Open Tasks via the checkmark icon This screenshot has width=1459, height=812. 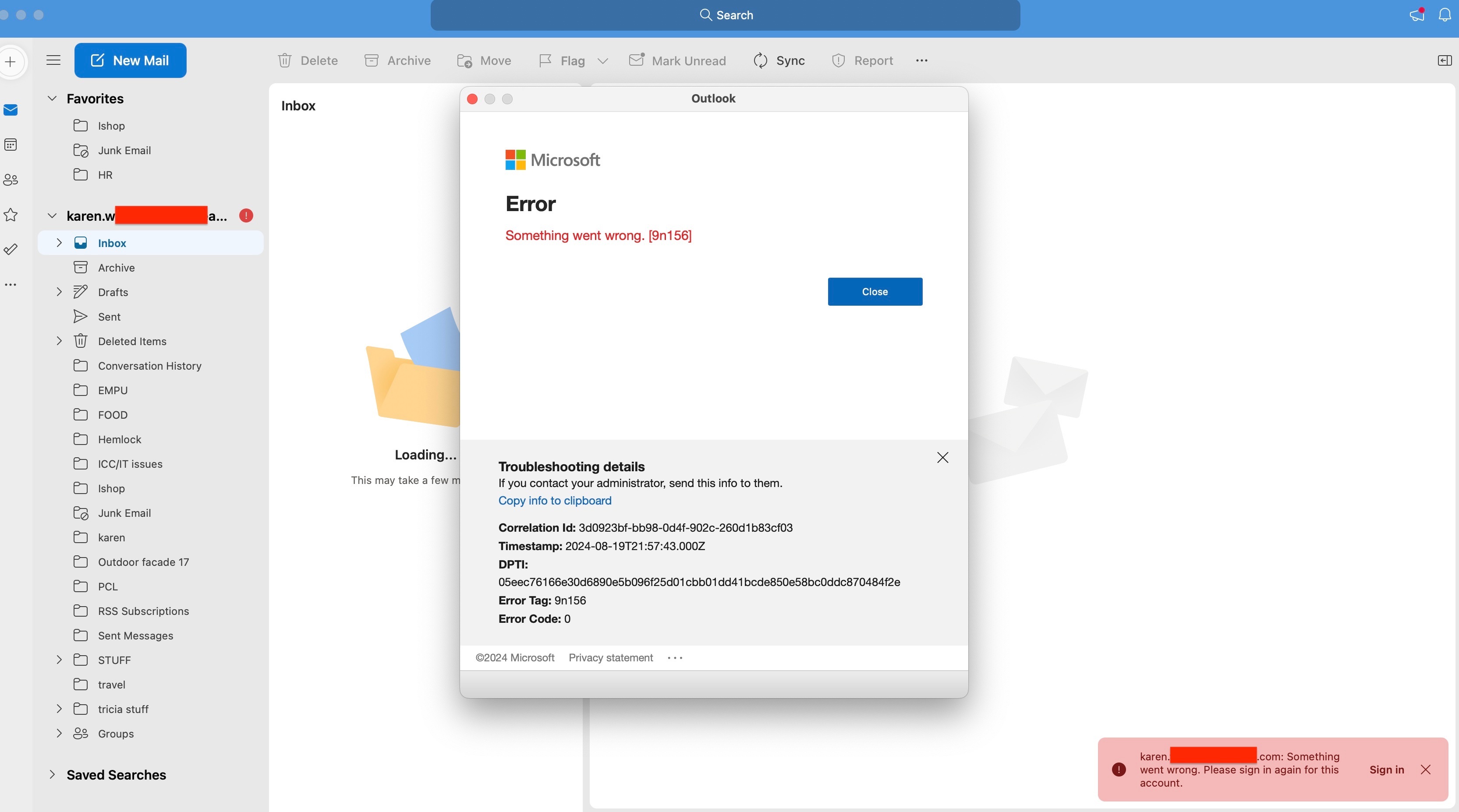click(x=10, y=249)
